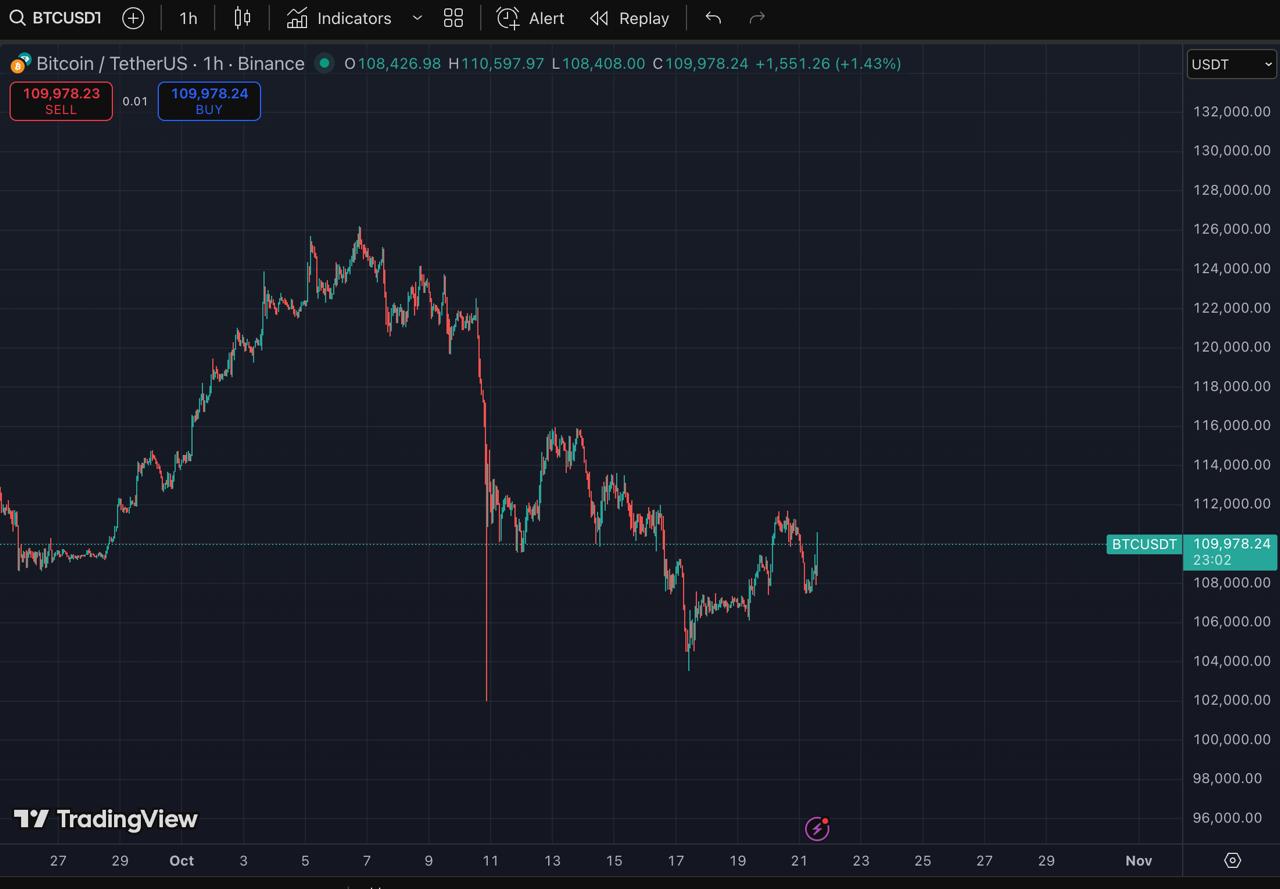Expand the indicators favorites chevron
Viewport: 1280px width, 889px height.
click(418, 18)
